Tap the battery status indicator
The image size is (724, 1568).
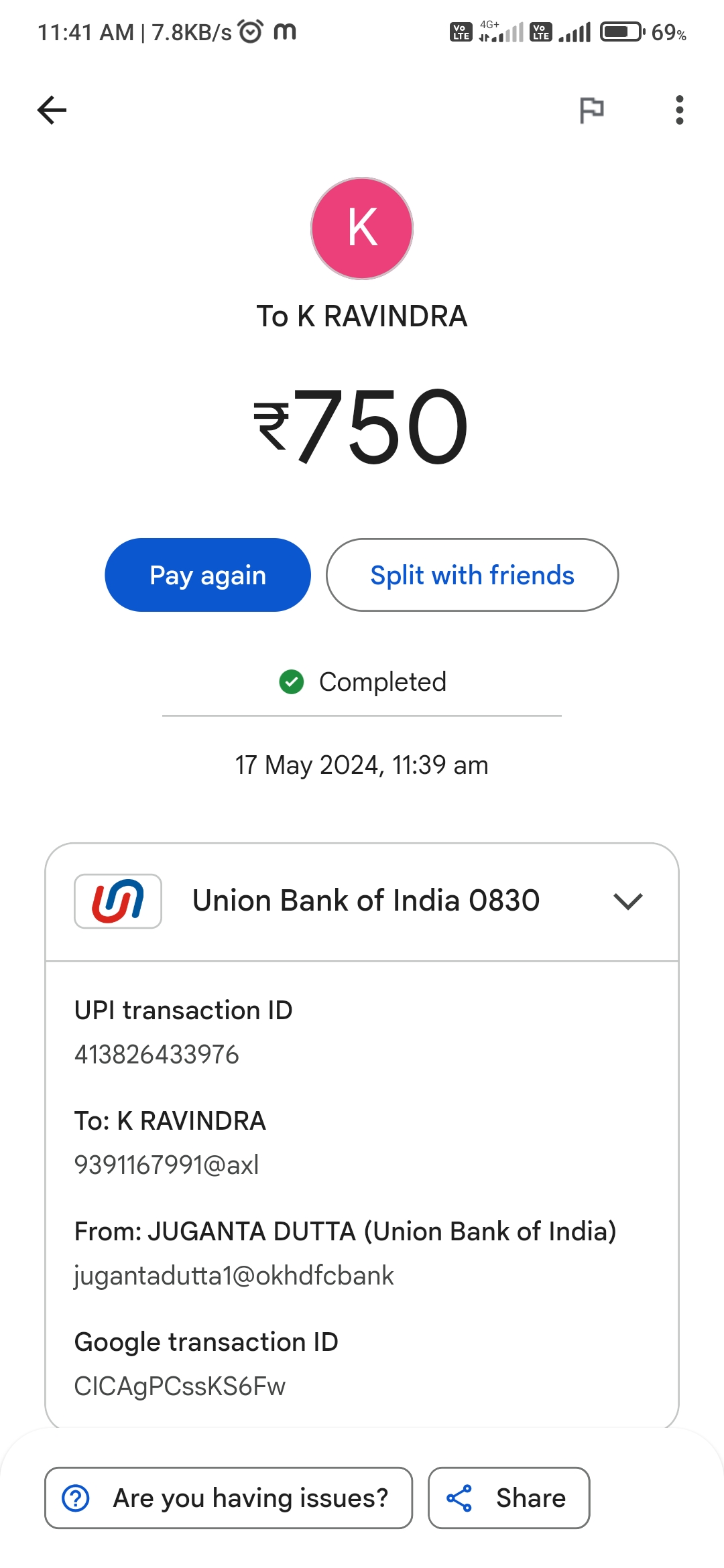[x=621, y=31]
